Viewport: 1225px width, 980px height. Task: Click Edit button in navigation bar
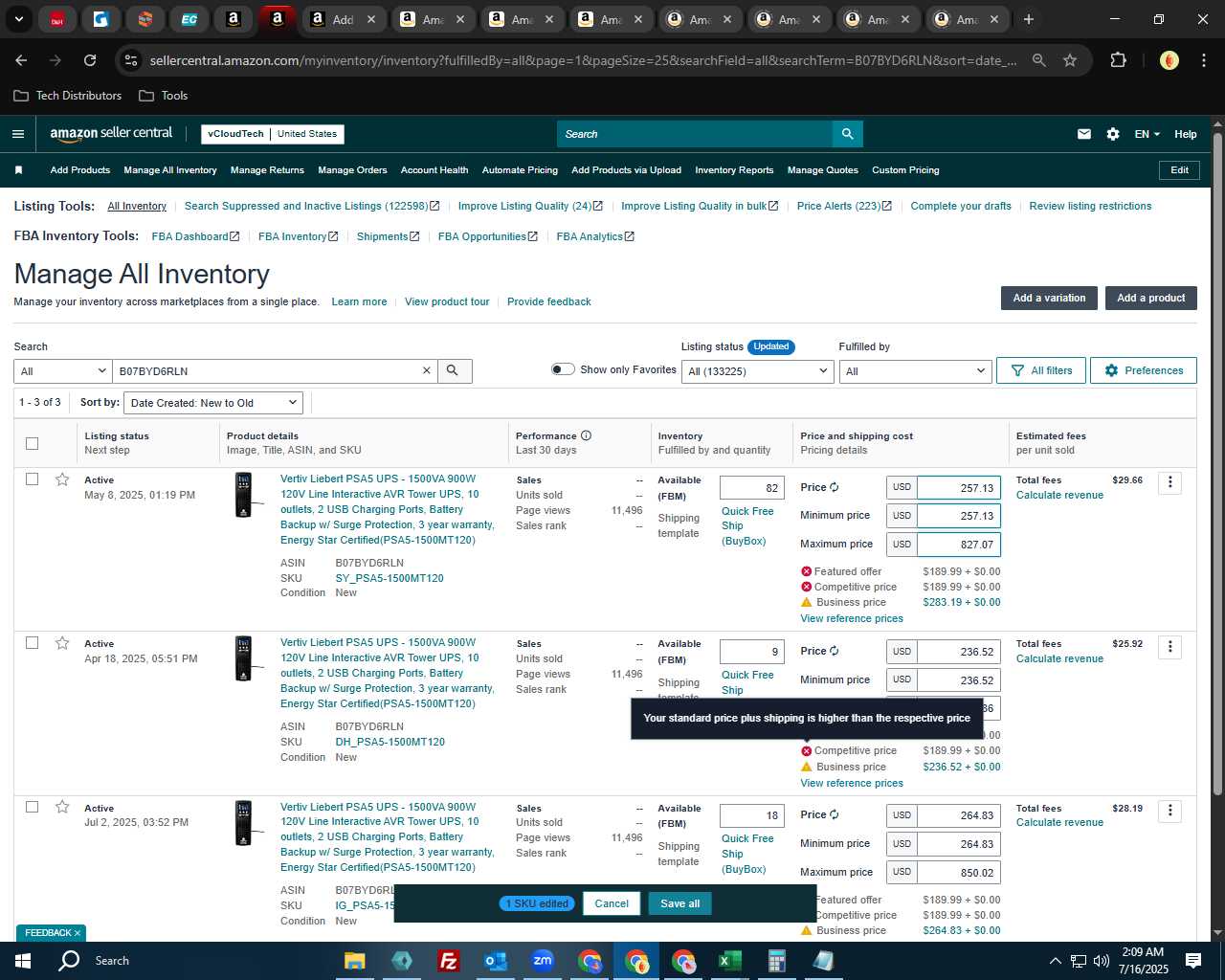click(1179, 170)
